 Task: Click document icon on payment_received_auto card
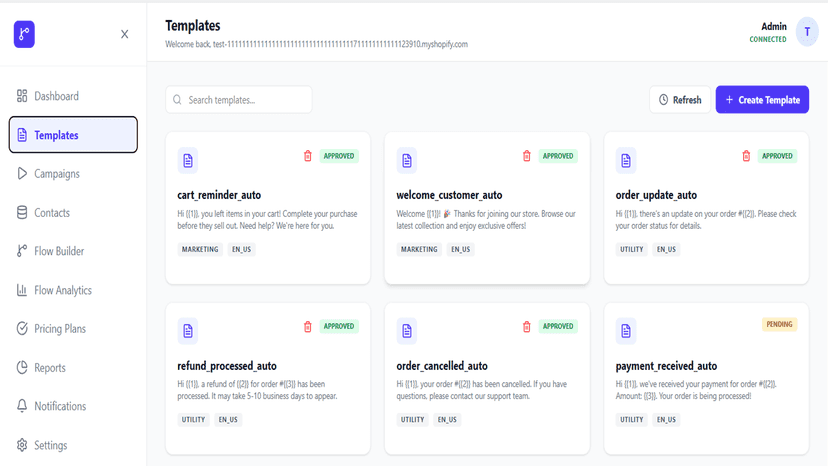pos(626,331)
